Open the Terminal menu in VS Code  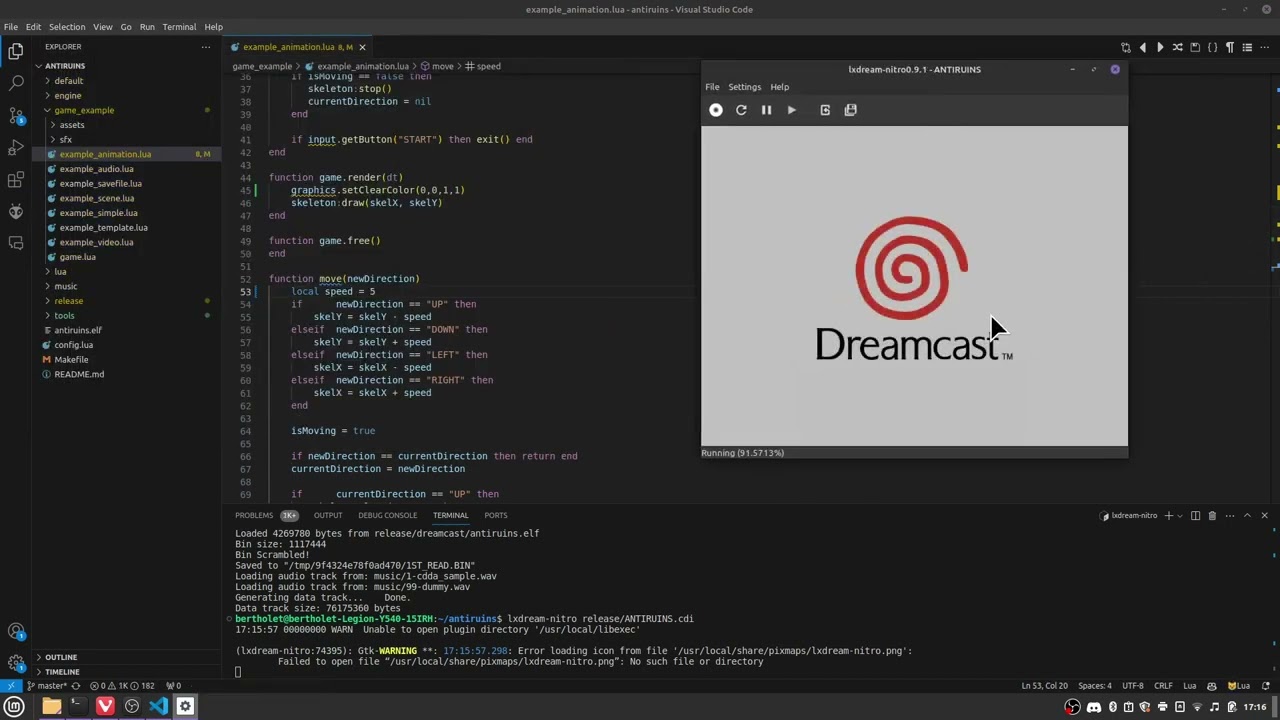[179, 27]
